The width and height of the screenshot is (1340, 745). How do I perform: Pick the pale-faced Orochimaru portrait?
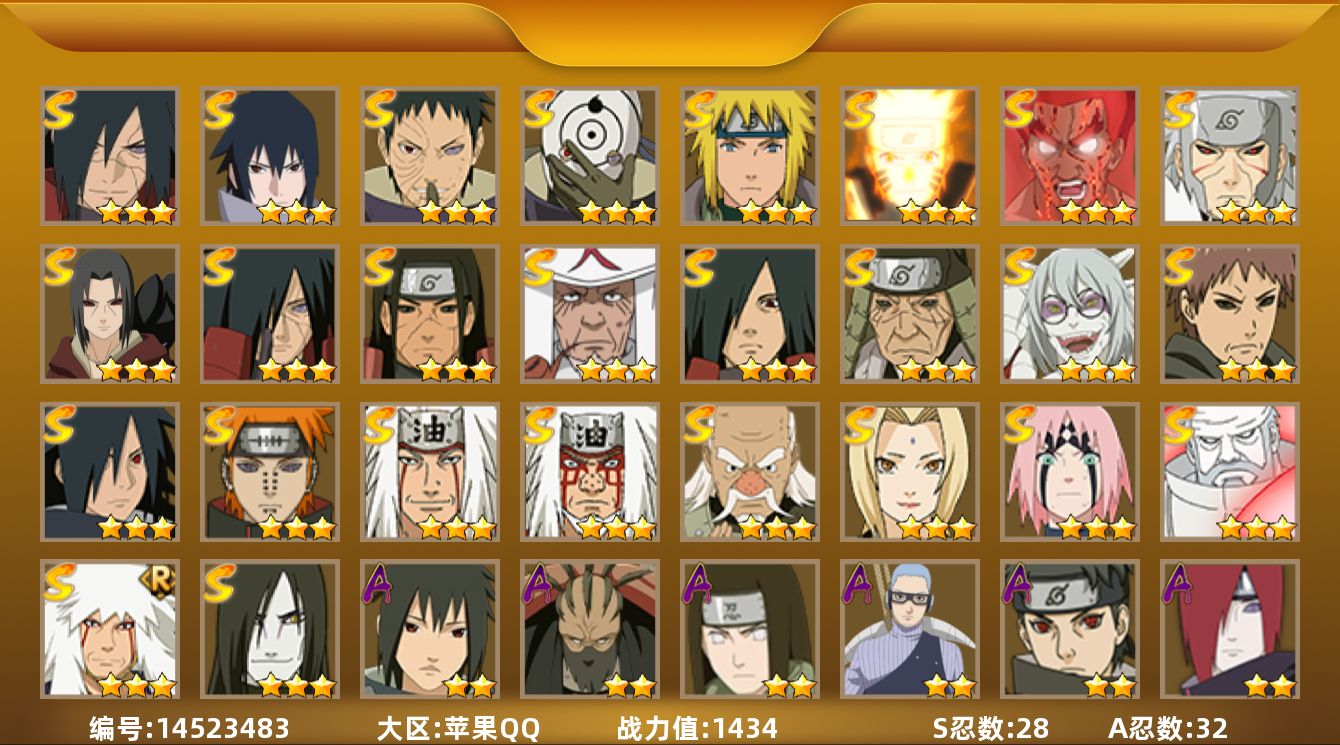click(270, 629)
